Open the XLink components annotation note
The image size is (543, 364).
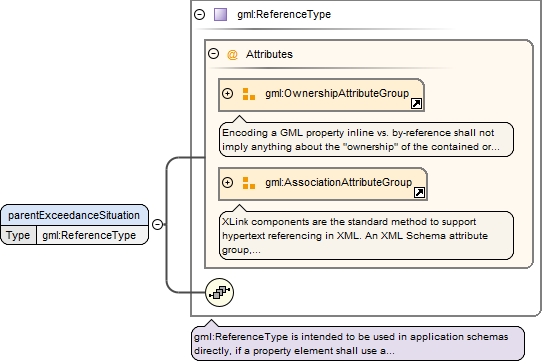coord(366,236)
